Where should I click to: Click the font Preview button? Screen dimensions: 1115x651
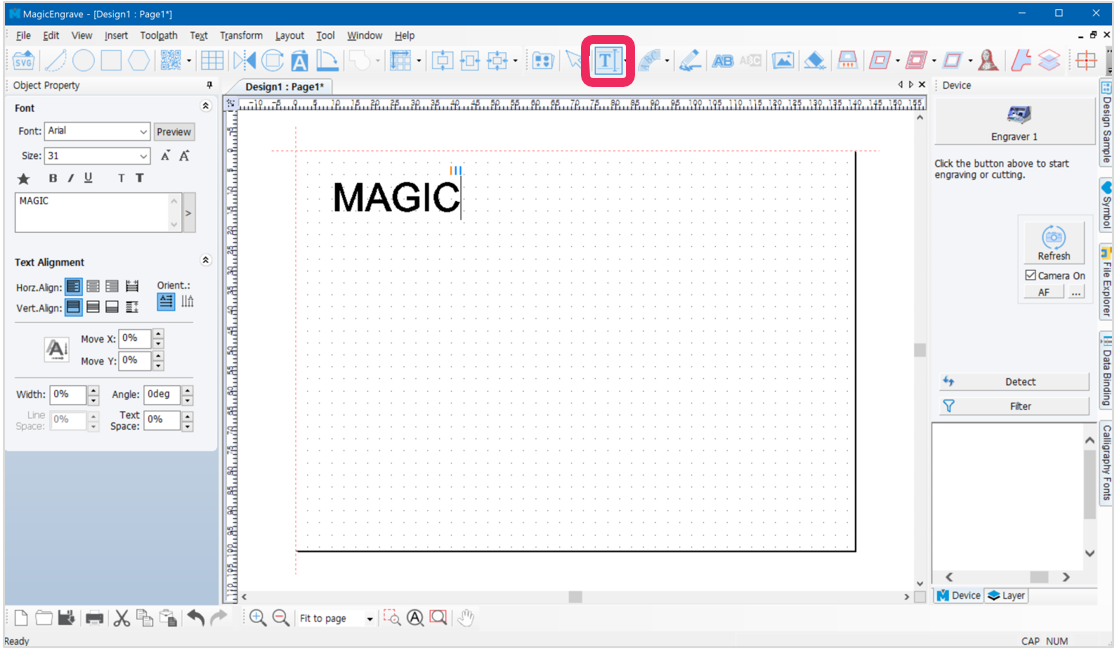pyautogui.click(x=174, y=132)
